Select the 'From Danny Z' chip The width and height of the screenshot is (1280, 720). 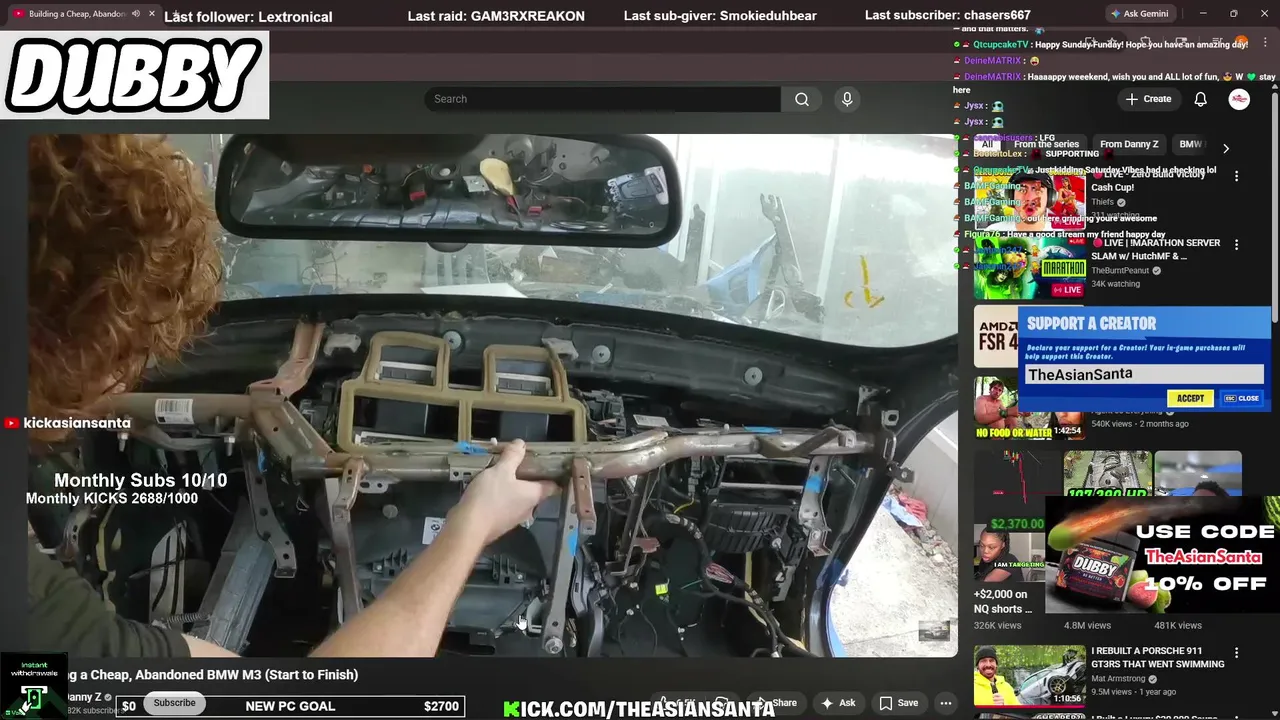(1129, 144)
